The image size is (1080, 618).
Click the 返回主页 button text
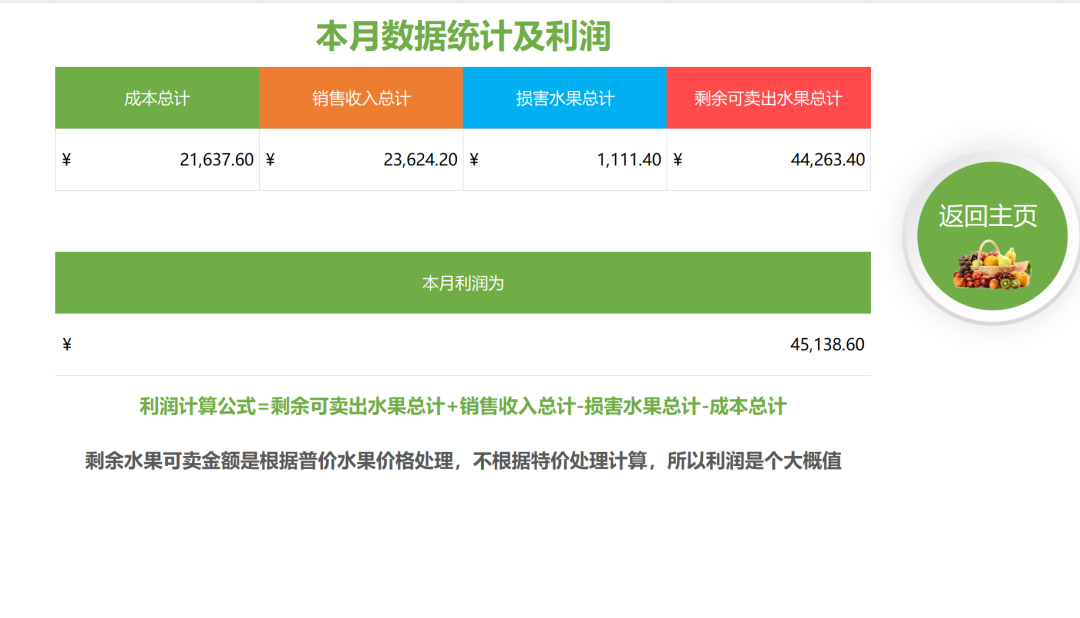click(x=987, y=216)
